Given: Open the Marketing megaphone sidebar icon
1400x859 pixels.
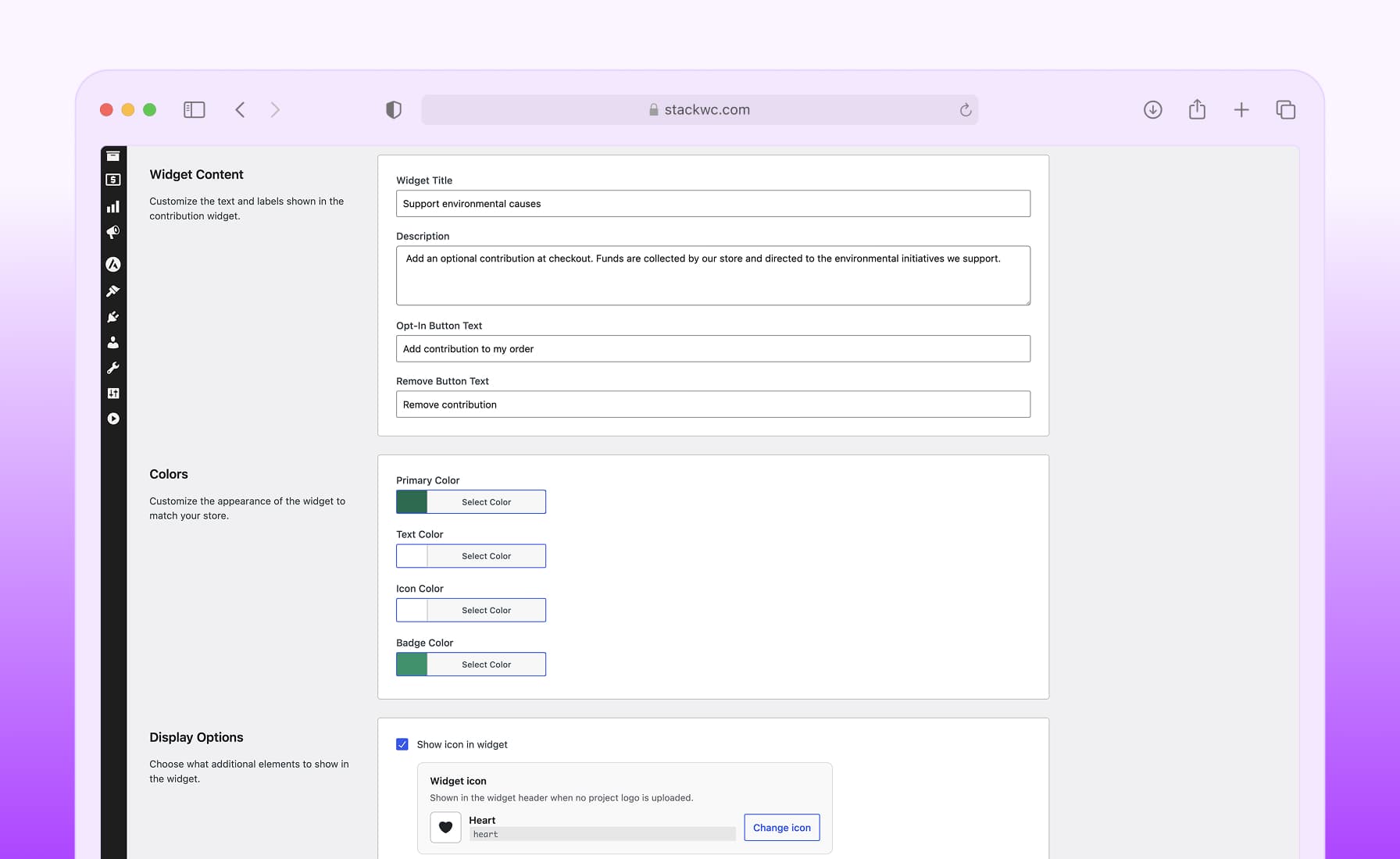Looking at the screenshot, I should click(113, 232).
